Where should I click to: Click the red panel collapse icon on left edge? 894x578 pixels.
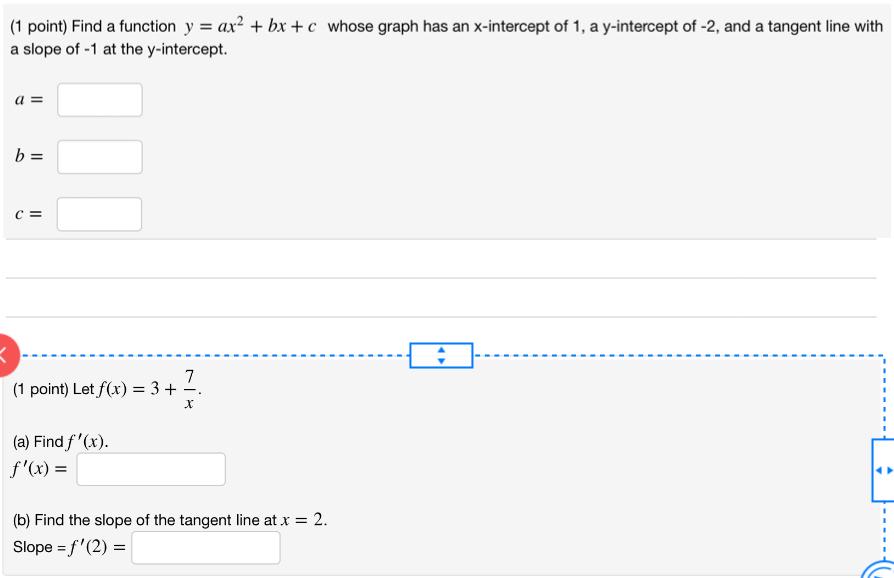point(5,355)
